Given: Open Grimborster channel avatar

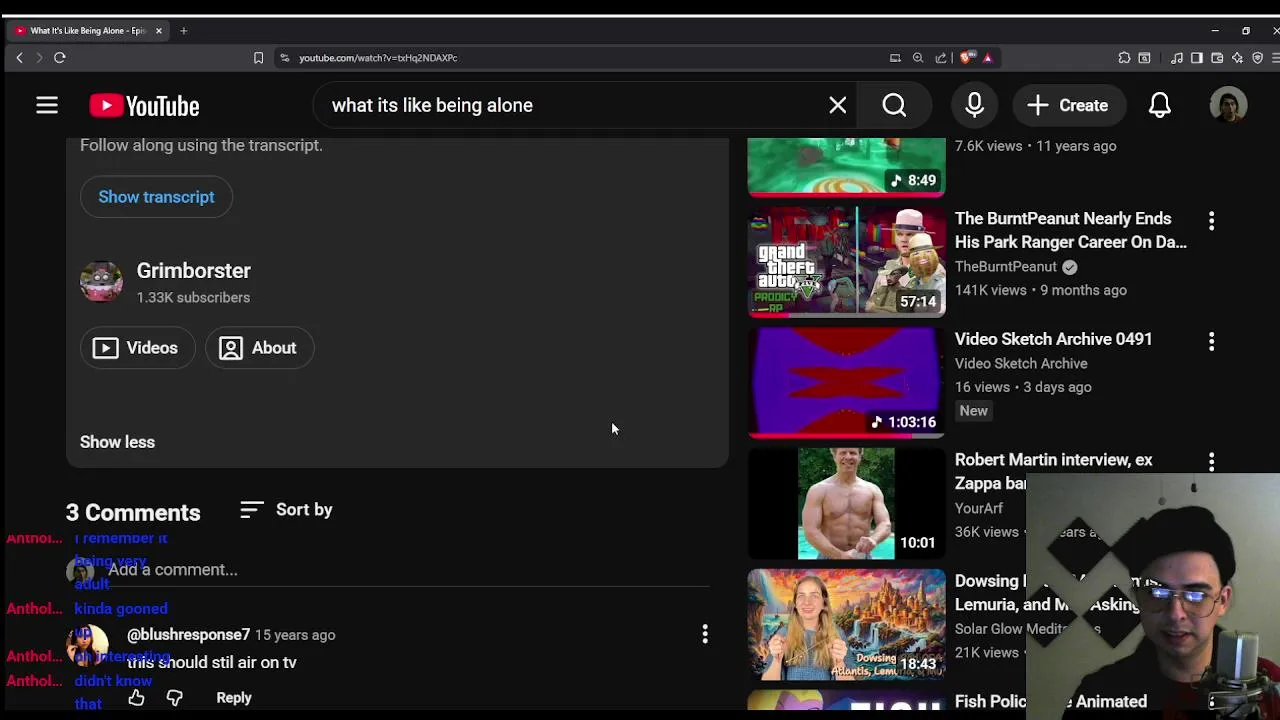Looking at the screenshot, I should point(101,283).
